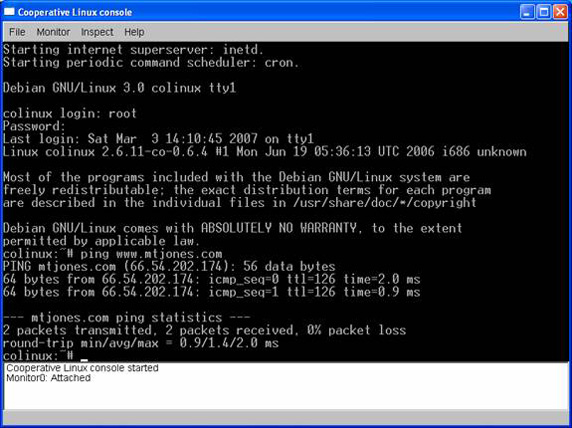Open the File menu

pos(17,32)
